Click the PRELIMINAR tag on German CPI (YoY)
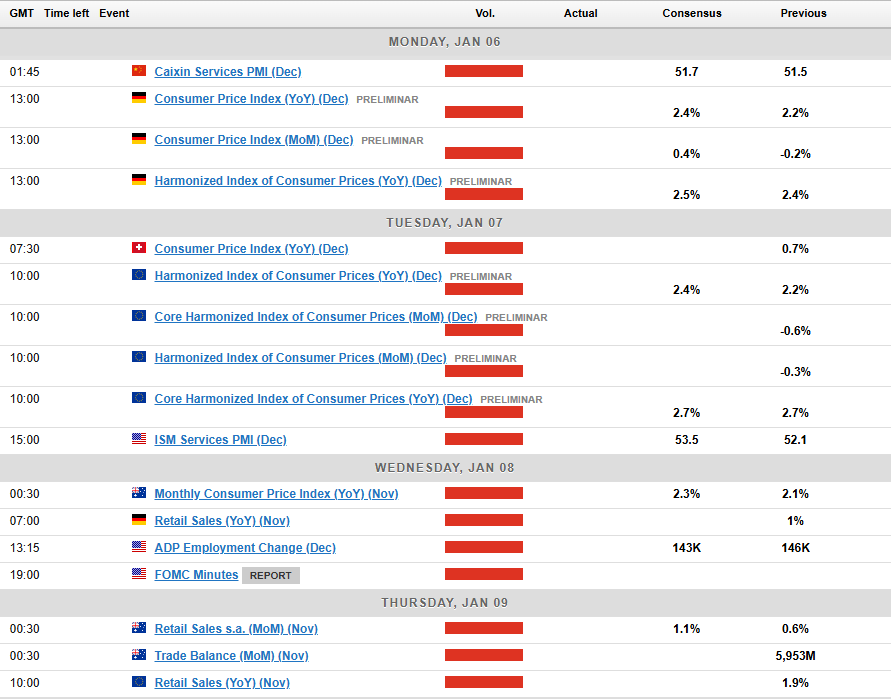 387,100
